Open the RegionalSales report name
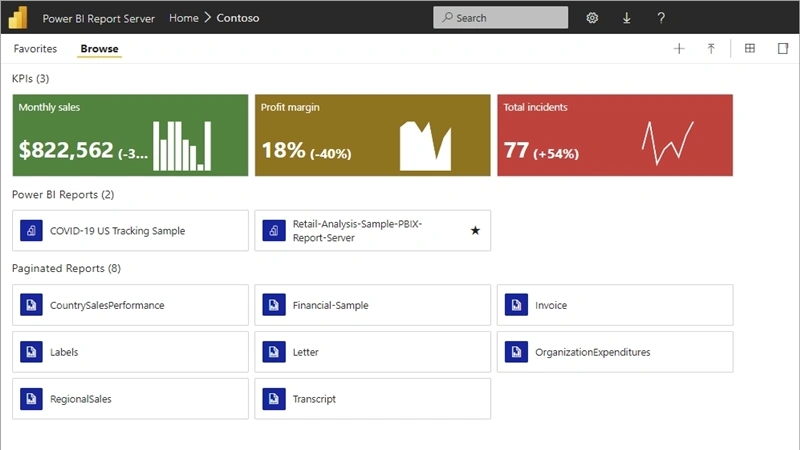Screen dimensions: 800x450 pyautogui.click(x=81, y=399)
